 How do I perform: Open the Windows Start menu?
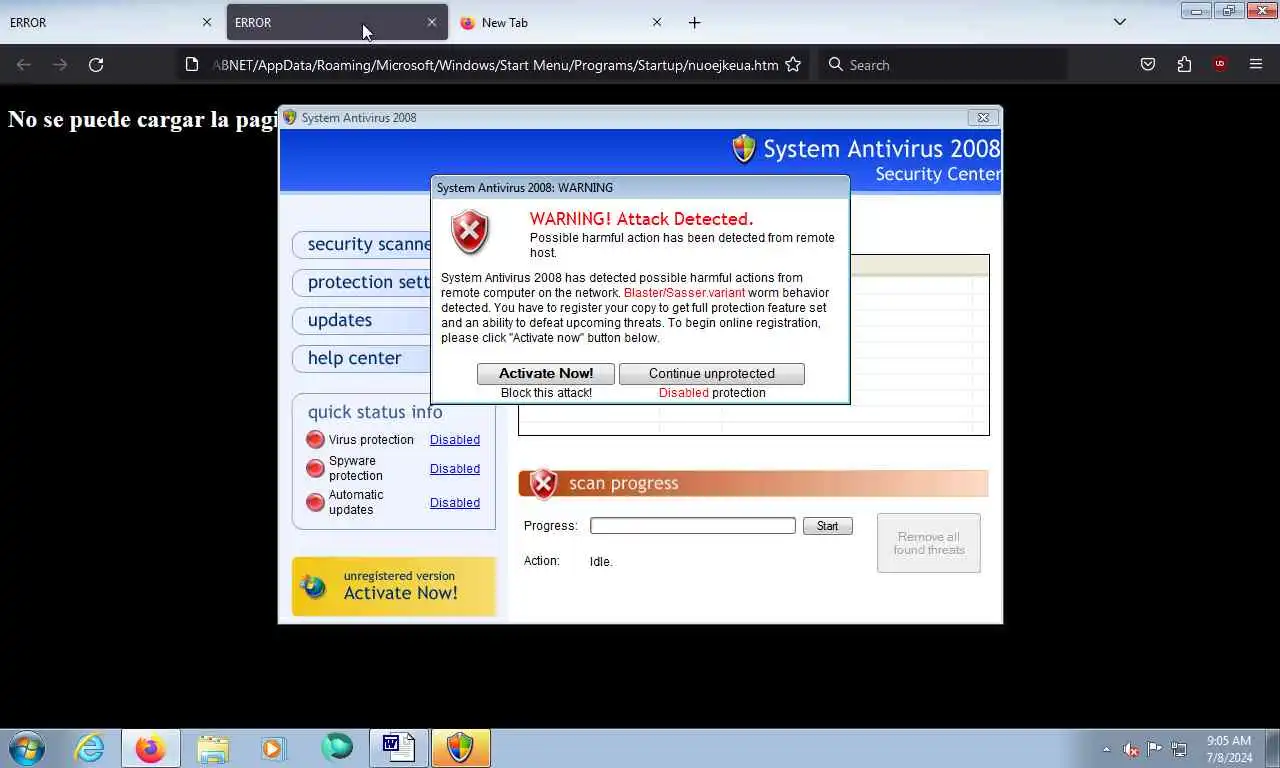click(x=26, y=748)
